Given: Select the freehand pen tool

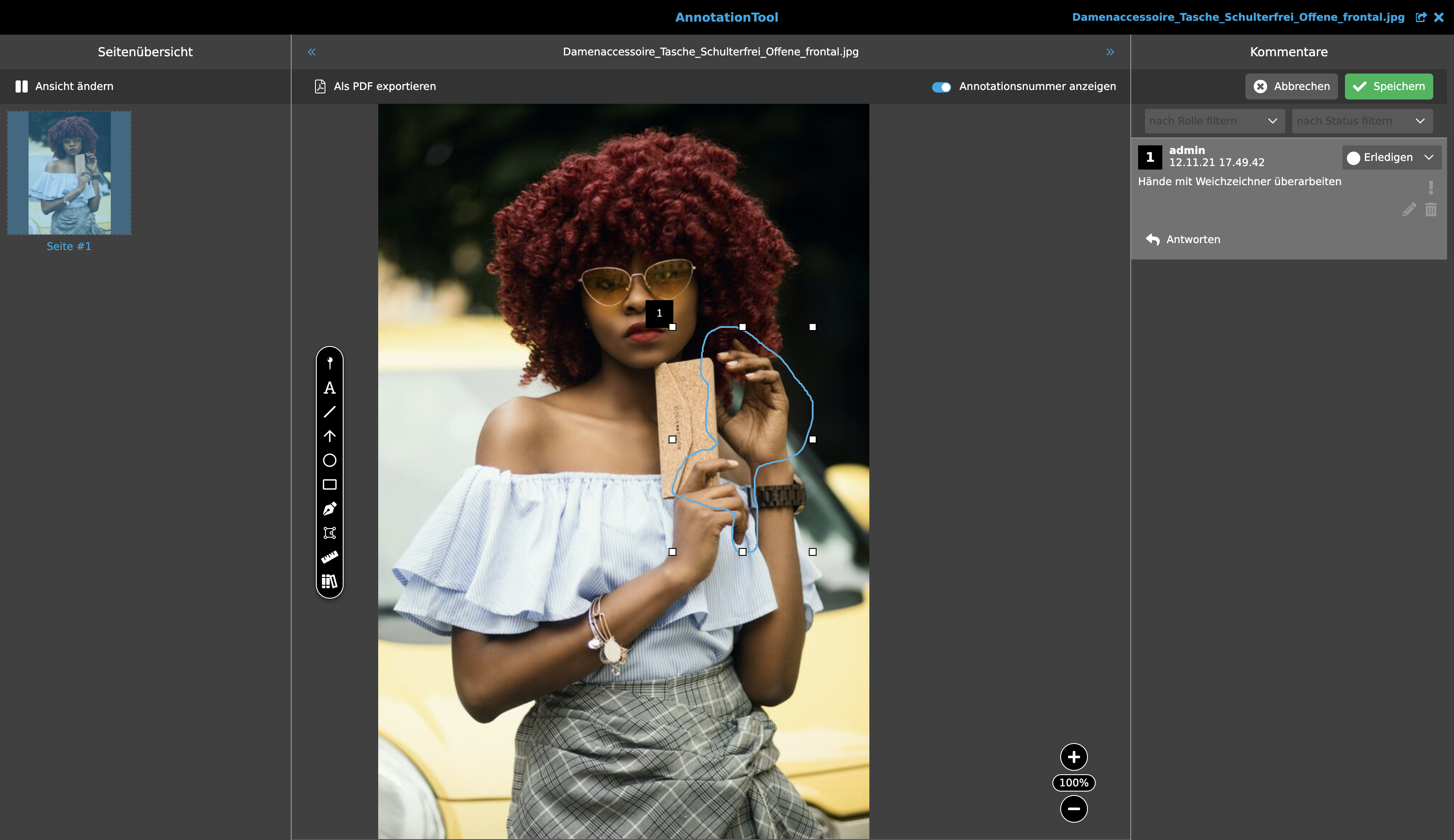Looking at the screenshot, I should (x=329, y=509).
